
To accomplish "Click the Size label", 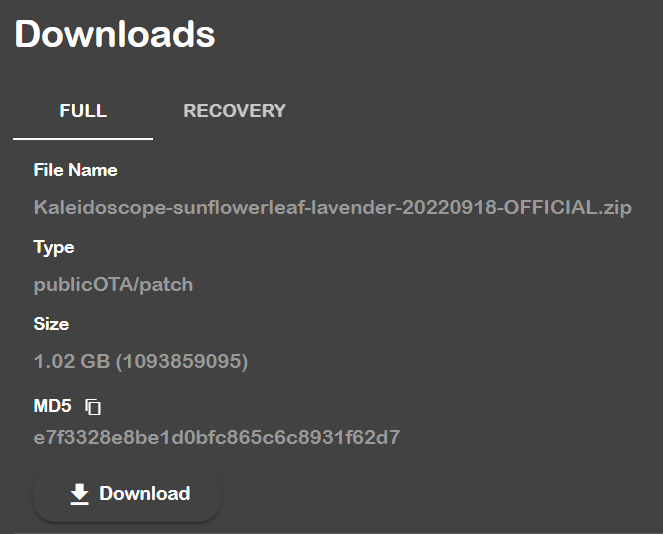I will pyautogui.click(x=51, y=324).
